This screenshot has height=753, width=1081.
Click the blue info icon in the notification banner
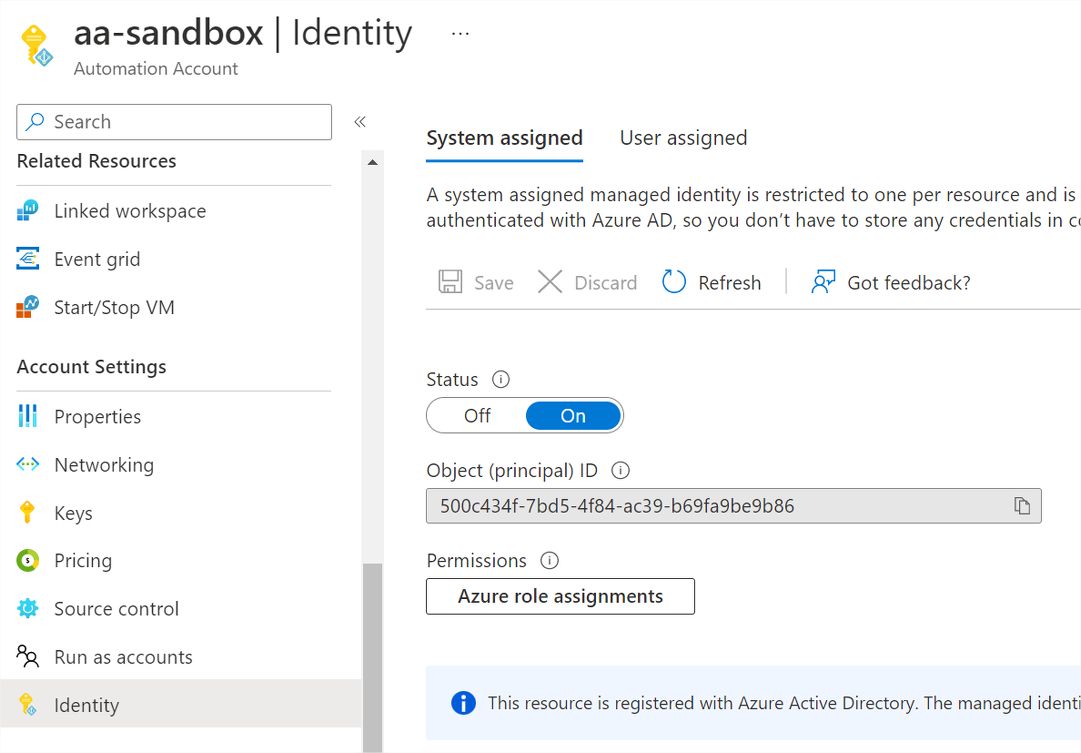pos(463,703)
